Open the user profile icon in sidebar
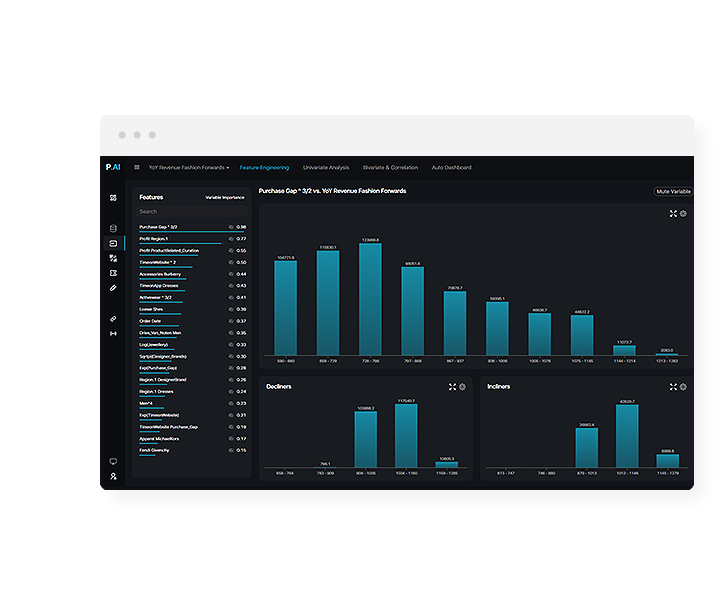The image size is (720, 605). 113,476
